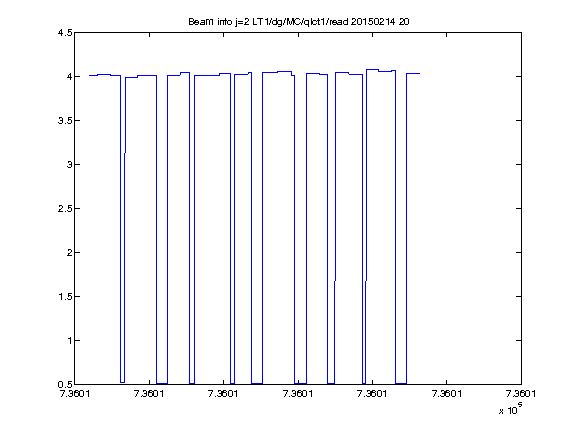
Task: Select the 1.5 y-axis tick label
Action: pyautogui.click(x=65, y=296)
